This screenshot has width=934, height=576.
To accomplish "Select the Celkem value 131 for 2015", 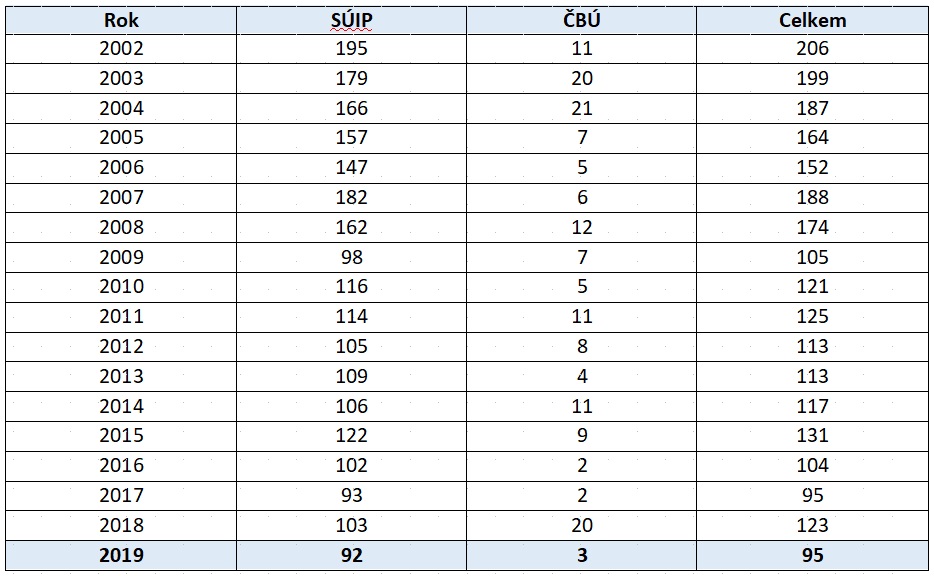I will coord(812,435).
